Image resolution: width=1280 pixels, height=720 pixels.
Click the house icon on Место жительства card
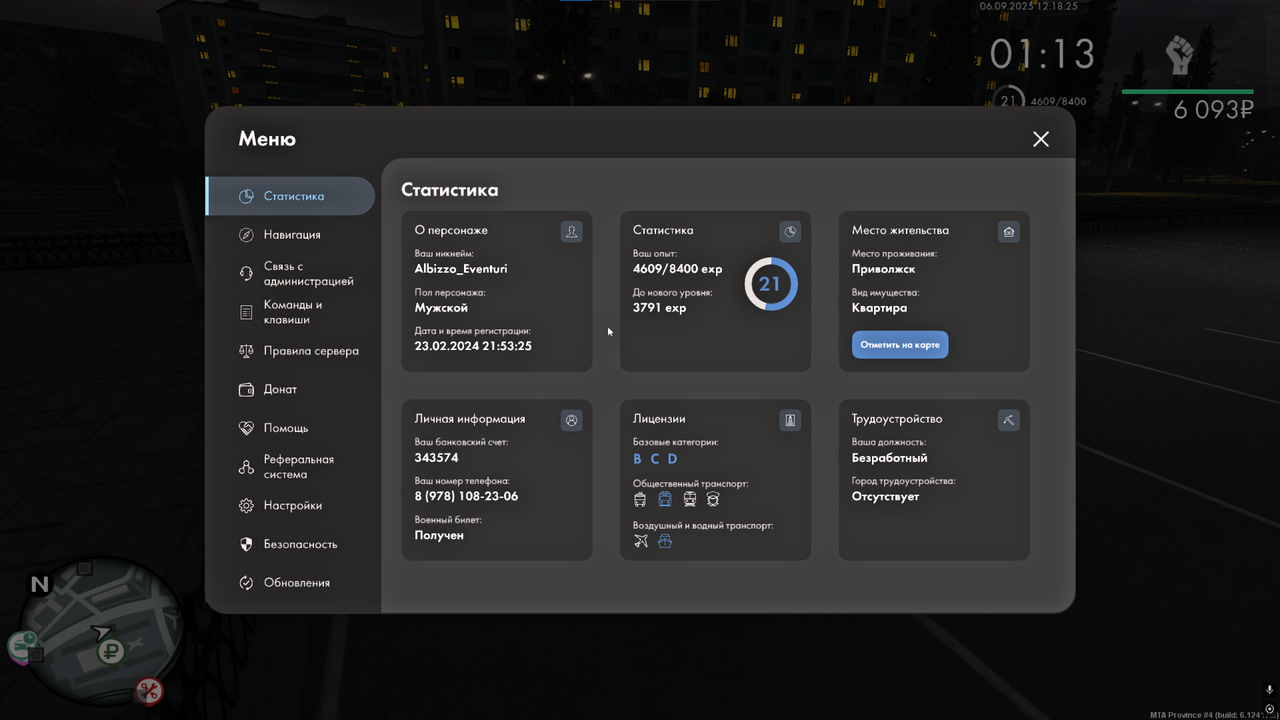pyautogui.click(x=1008, y=232)
